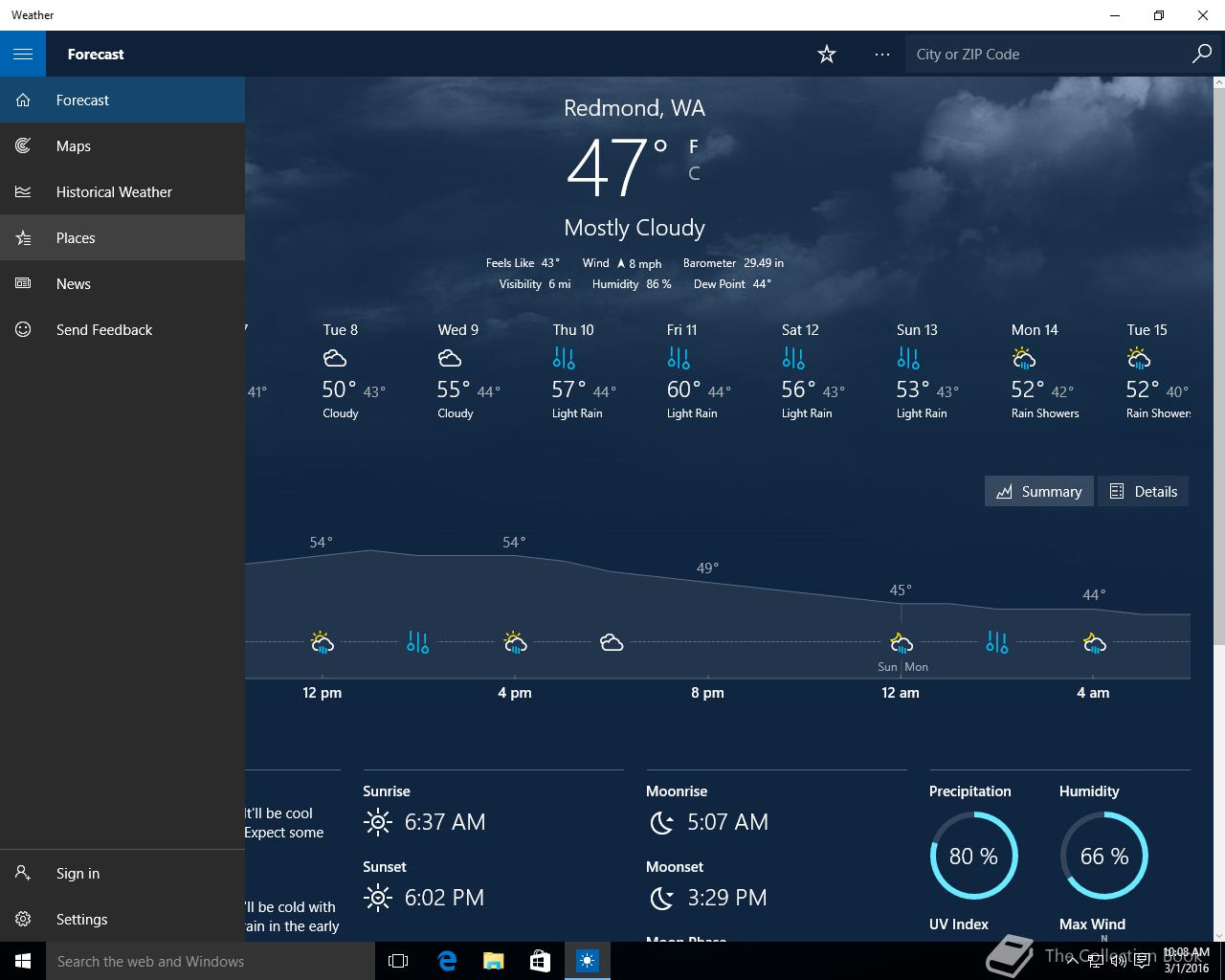Switch temperature units to Fahrenheit
The height and width of the screenshot is (980, 1225).
[x=694, y=146]
